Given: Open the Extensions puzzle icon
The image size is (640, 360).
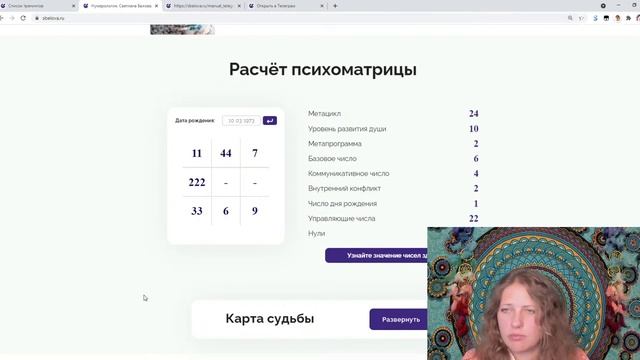Looking at the screenshot, I should (x=629, y=18).
